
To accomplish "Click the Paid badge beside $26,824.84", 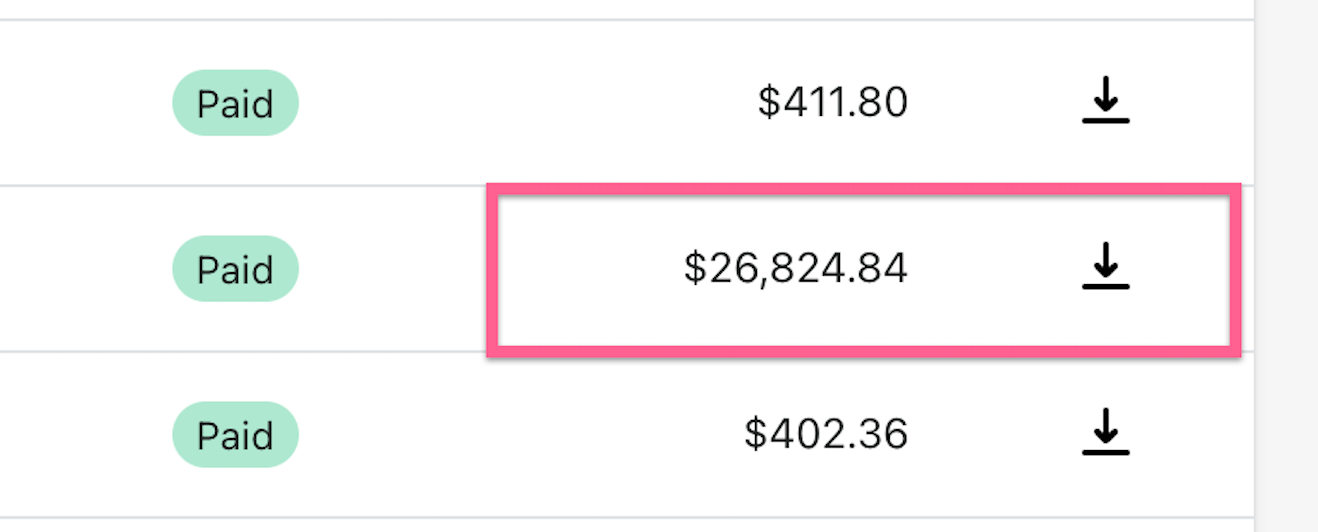I will click(235, 268).
